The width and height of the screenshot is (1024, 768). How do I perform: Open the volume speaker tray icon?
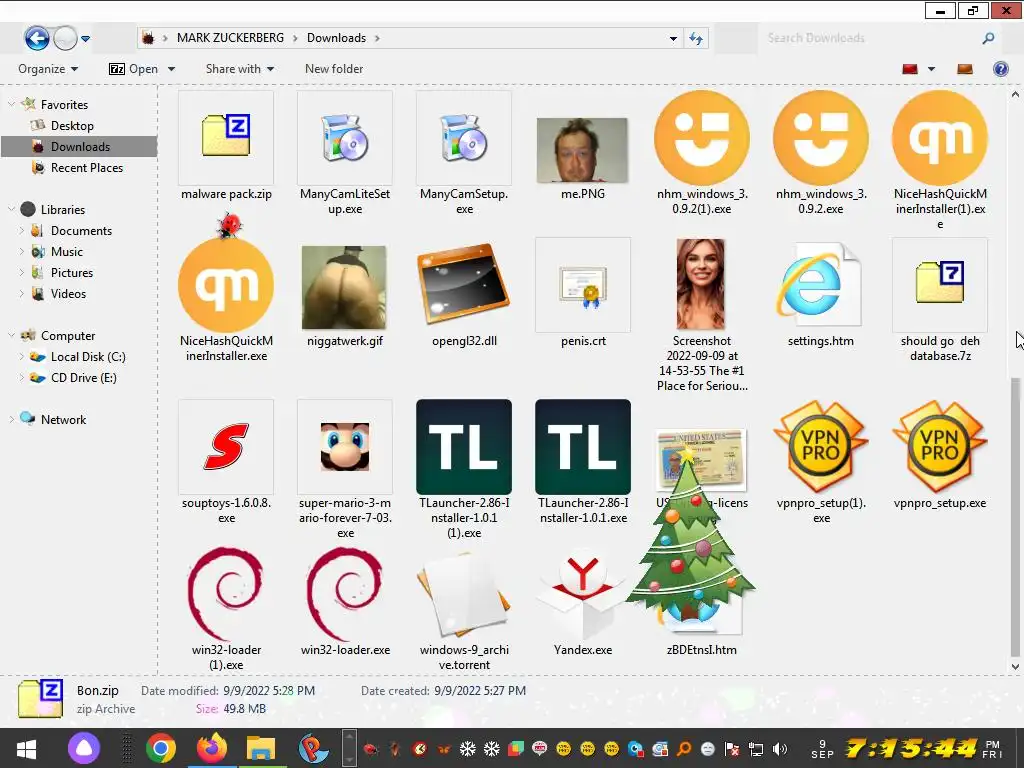780,749
